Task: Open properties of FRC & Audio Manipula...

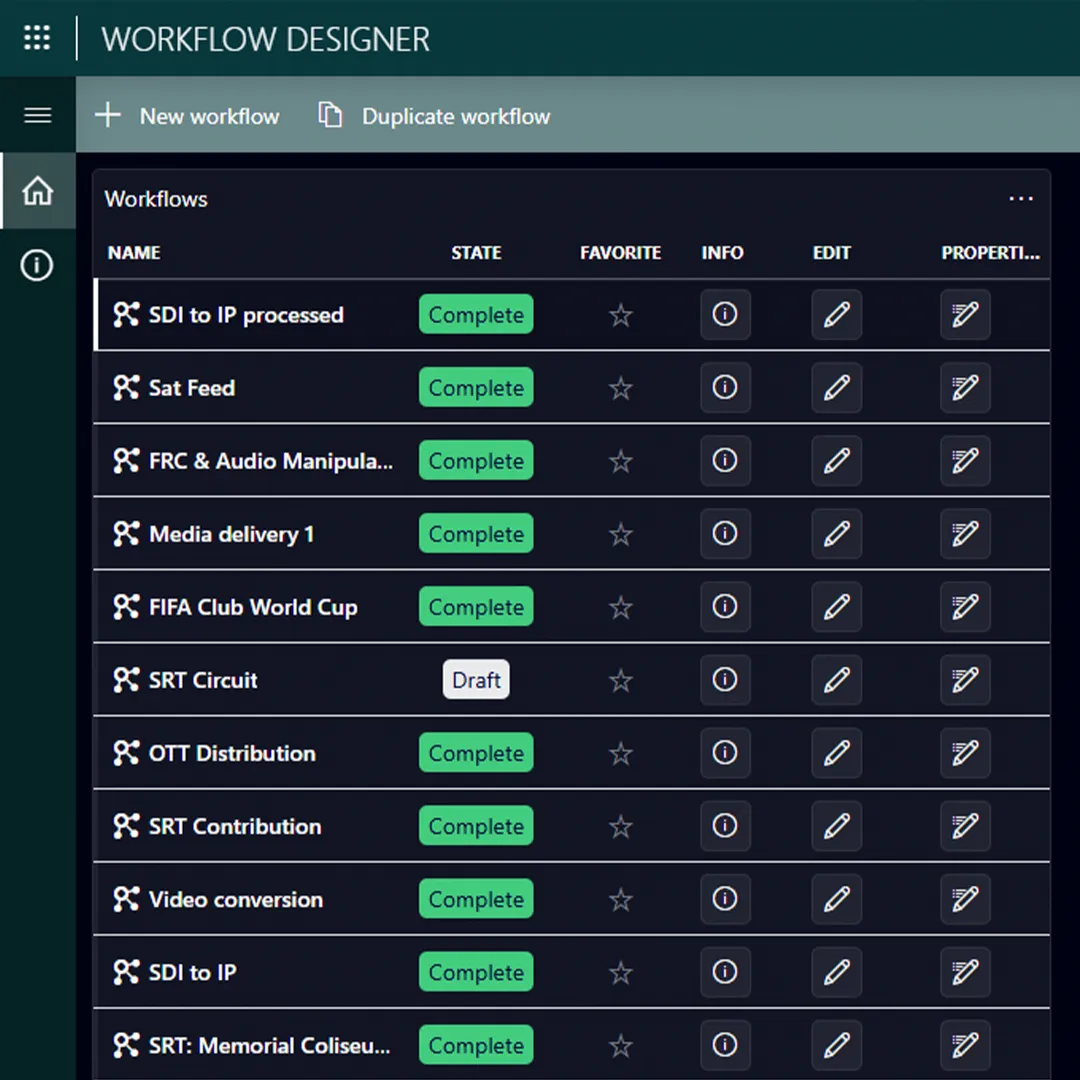Action: pos(965,460)
